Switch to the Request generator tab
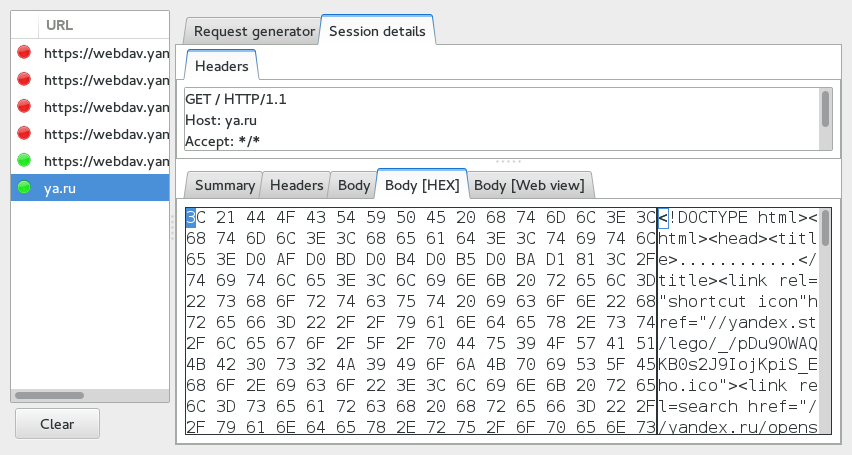The image size is (852, 455). point(254,31)
